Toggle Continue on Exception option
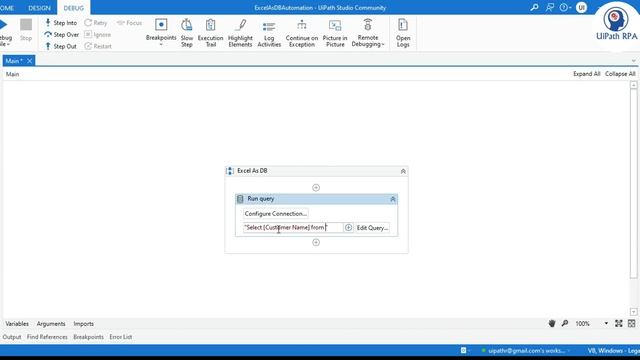Image resolution: width=640 pixels, height=360 pixels. (x=302, y=33)
